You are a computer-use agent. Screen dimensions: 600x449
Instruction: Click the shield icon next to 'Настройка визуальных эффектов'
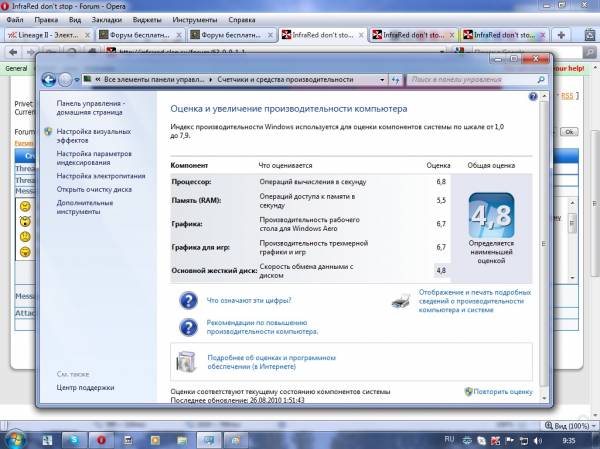48,132
